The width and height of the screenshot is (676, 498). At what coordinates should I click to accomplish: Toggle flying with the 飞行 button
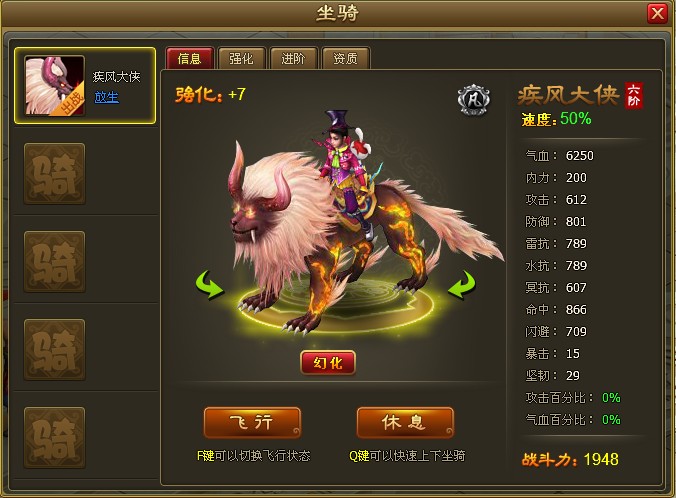(252, 423)
